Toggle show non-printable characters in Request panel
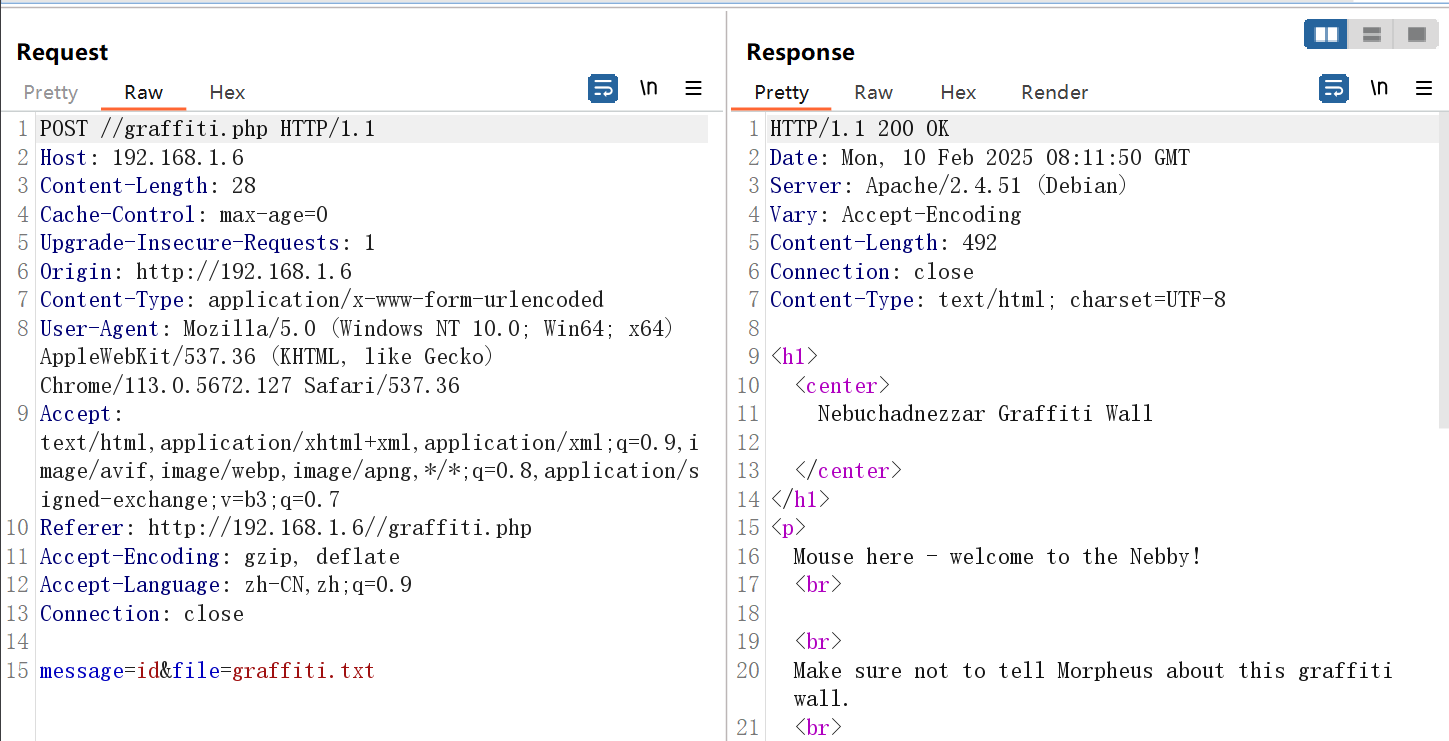Viewport: 1449px width, 741px height. (649, 89)
